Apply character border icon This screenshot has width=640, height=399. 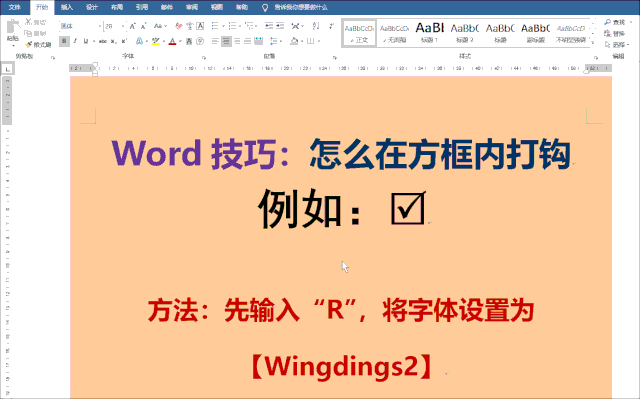point(200,26)
